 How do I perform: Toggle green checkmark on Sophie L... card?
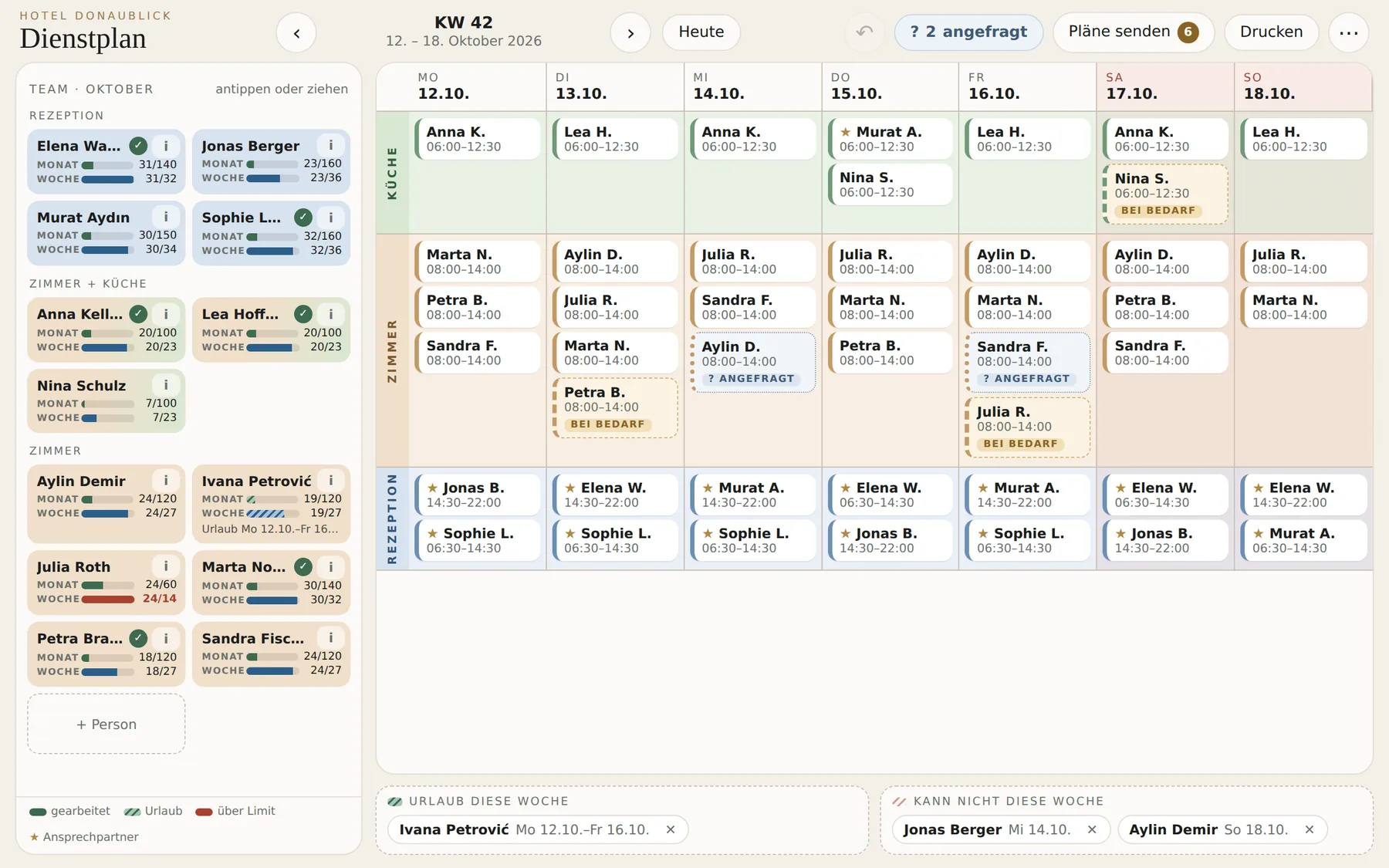pyautogui.click(x=303, y=218)
